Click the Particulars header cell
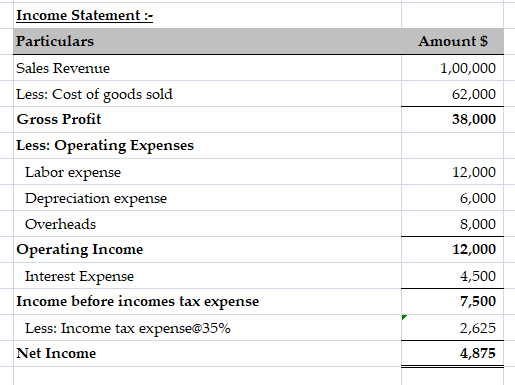Screen dimensions: 515x385 (207, 41)
